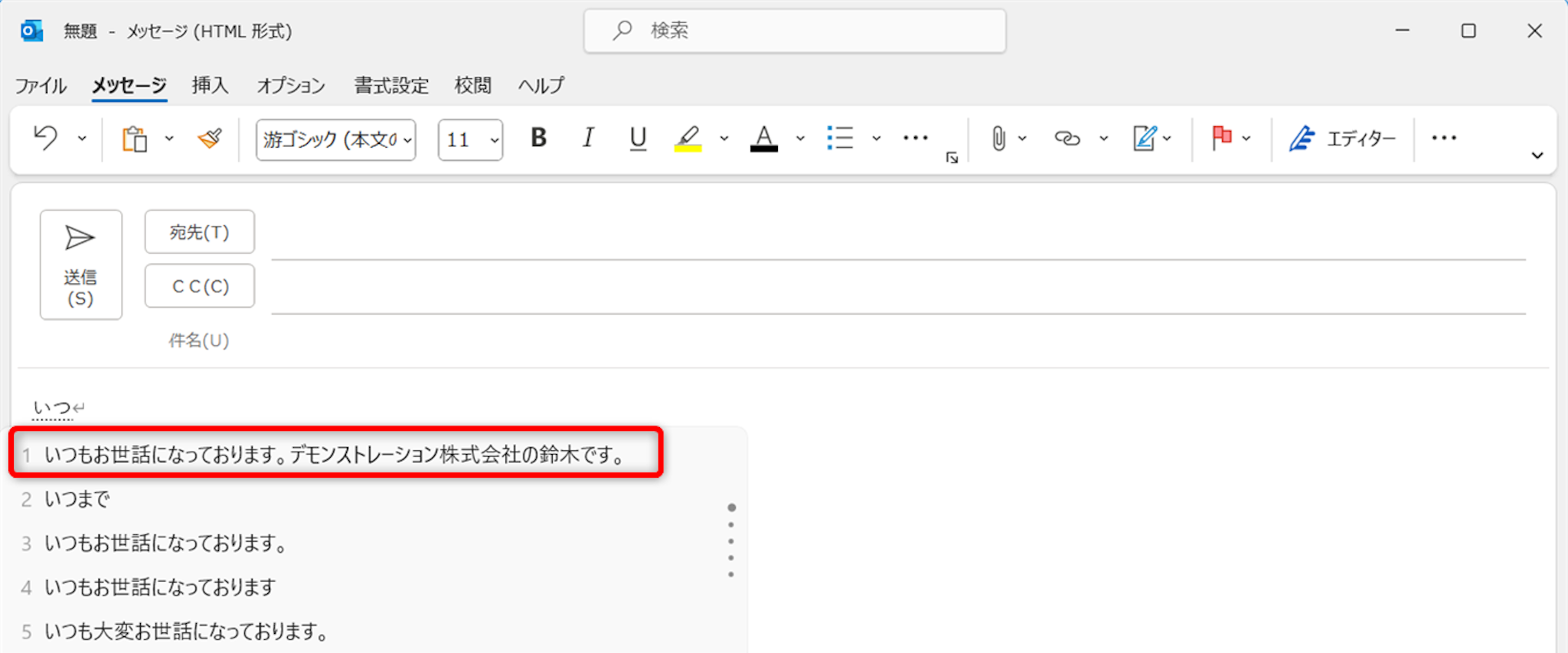Screen dimensions: 1568x653
Task: Click the Signature pen icon
Action: click(x=1144, y=139)
